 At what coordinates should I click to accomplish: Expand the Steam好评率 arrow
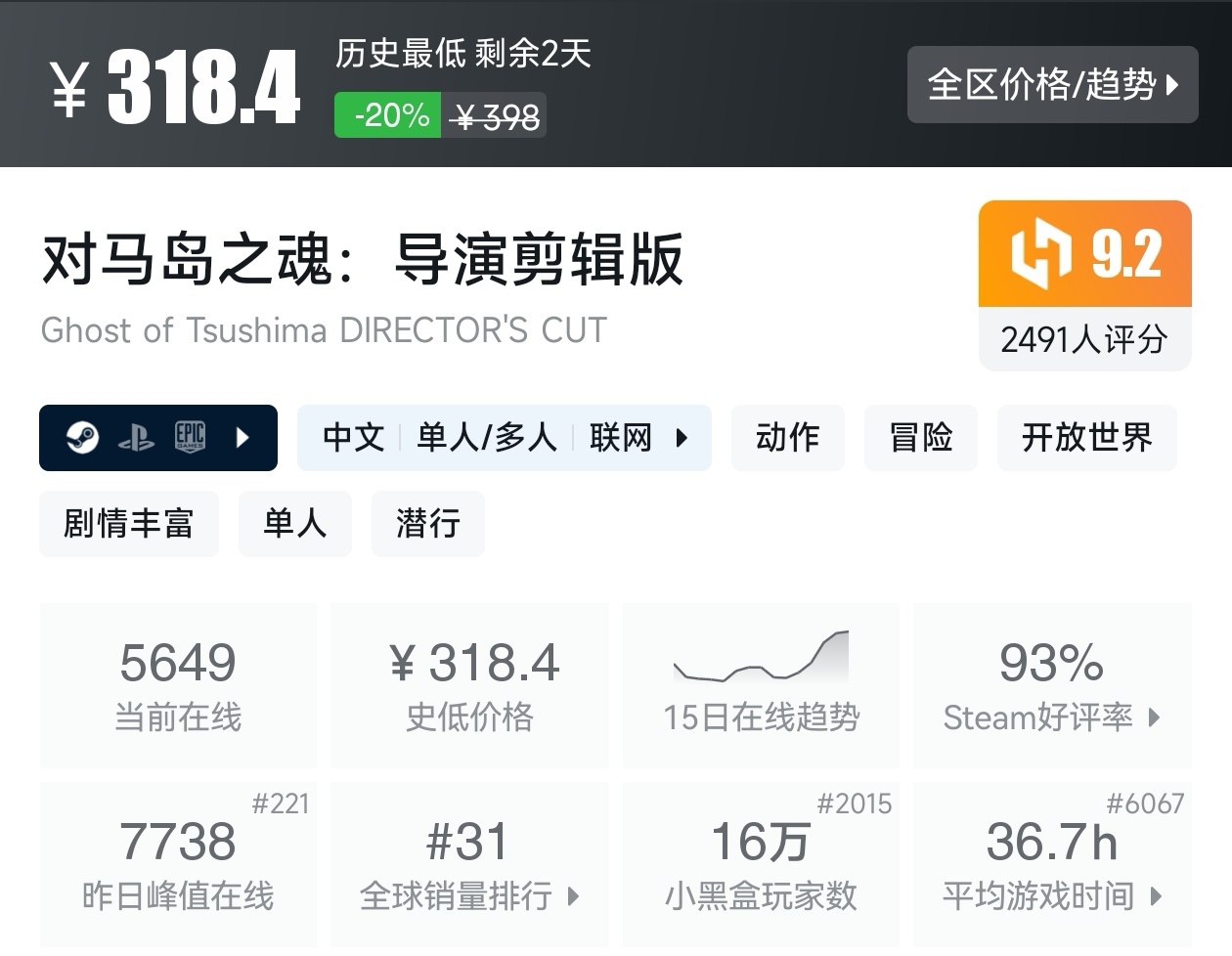(x=1154, y=717)
